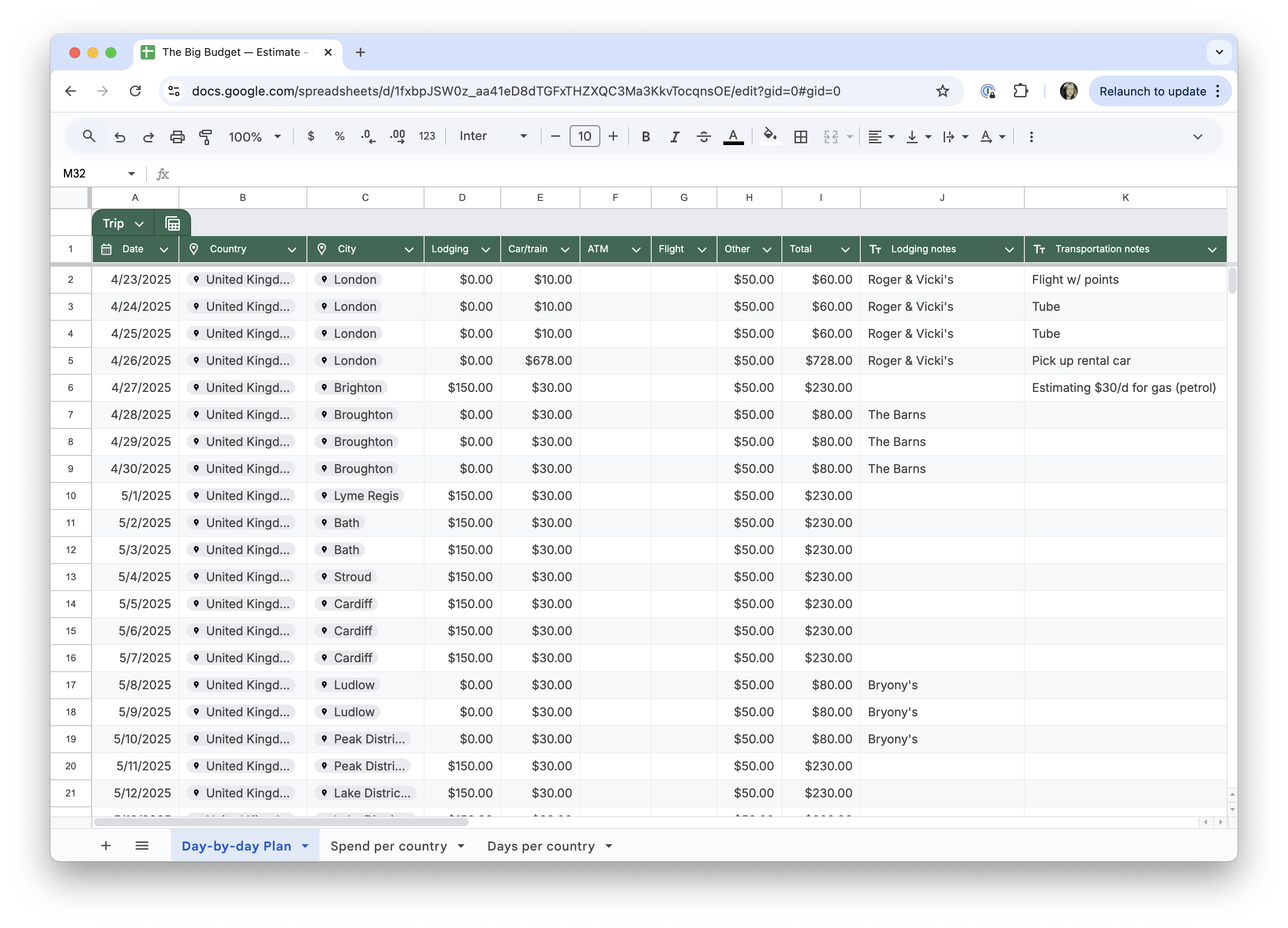Open the Inter font dropdown

coord(493,136)
